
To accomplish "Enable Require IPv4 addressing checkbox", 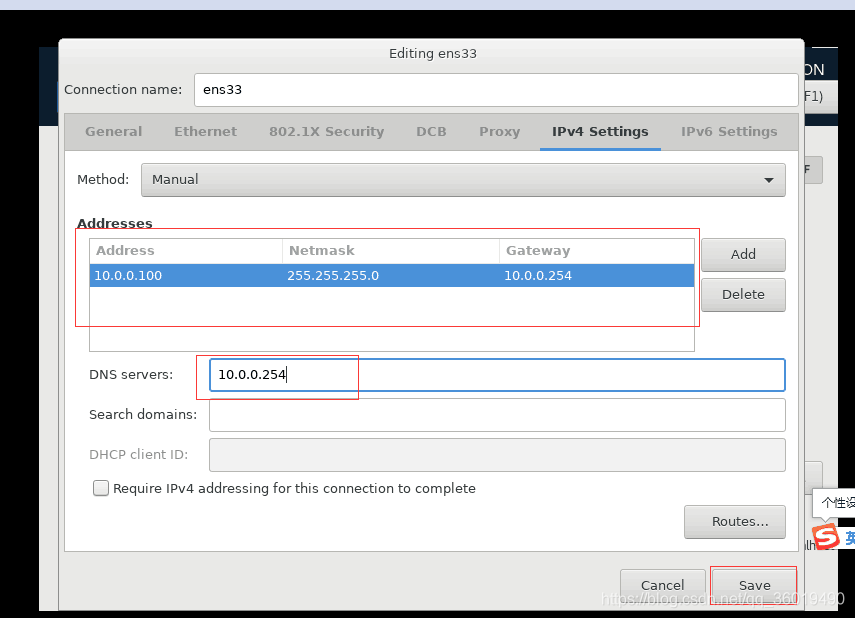I will (x=101, y=488).
